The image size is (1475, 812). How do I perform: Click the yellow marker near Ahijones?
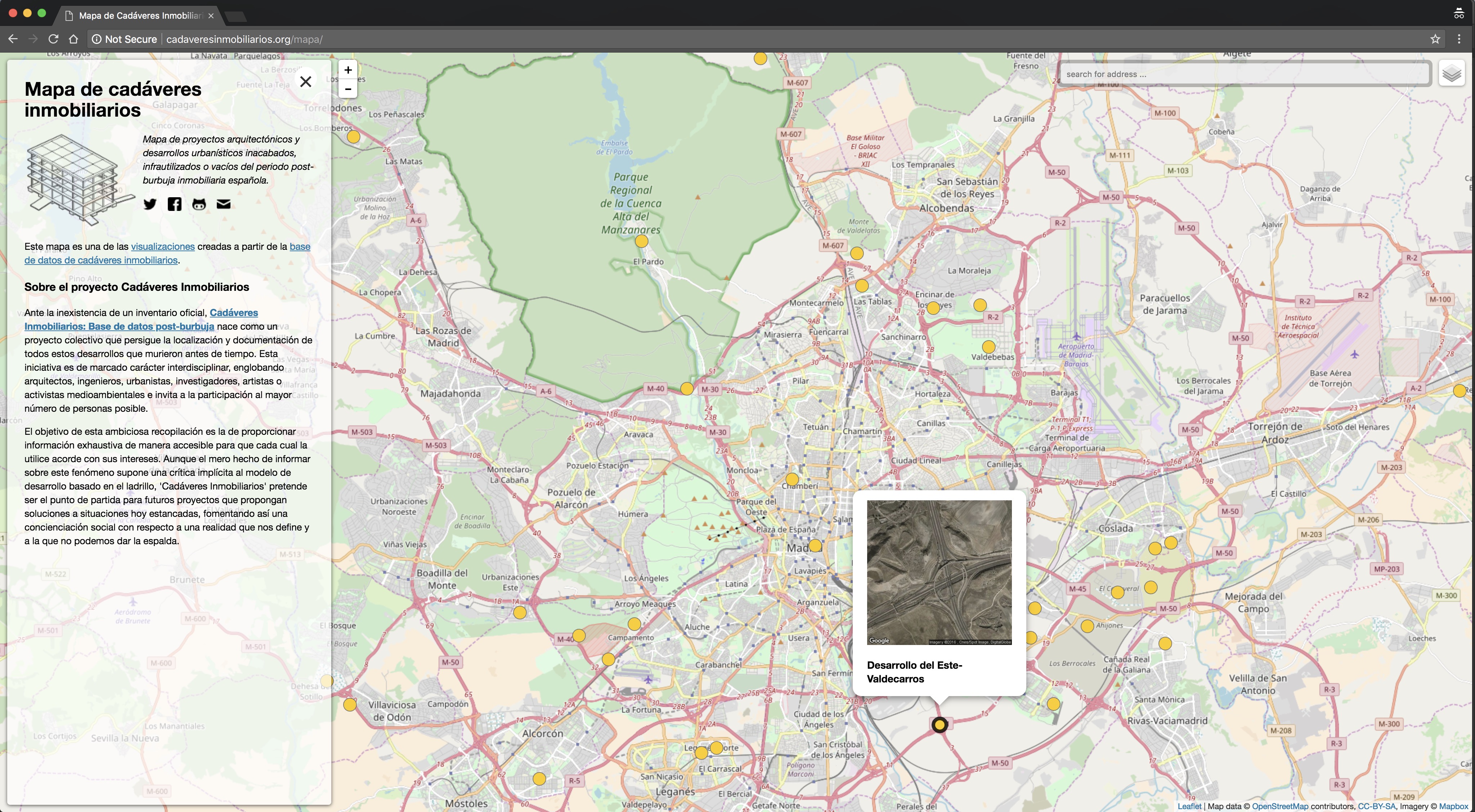(1088, 626)
